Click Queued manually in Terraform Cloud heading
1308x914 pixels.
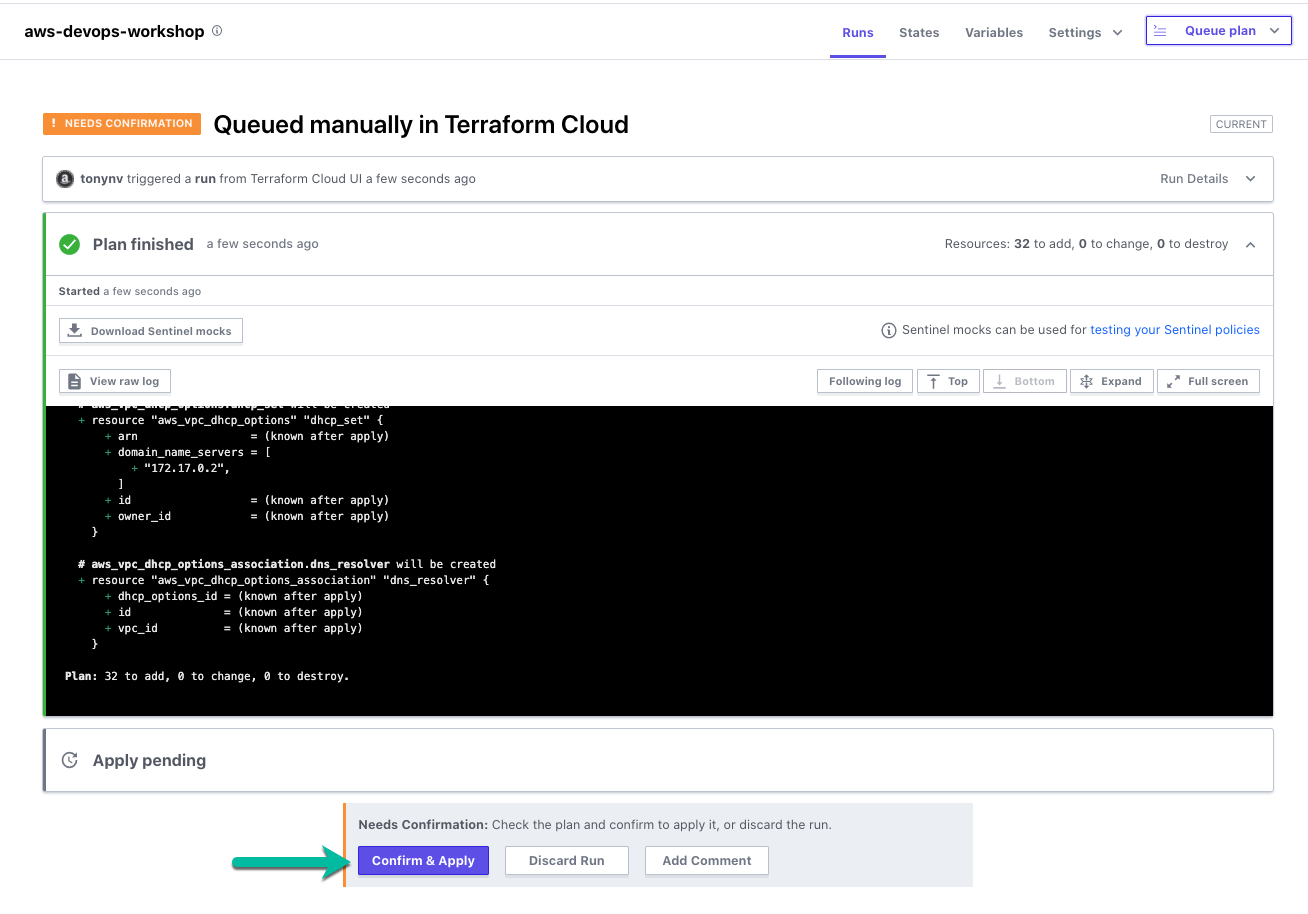421,124
